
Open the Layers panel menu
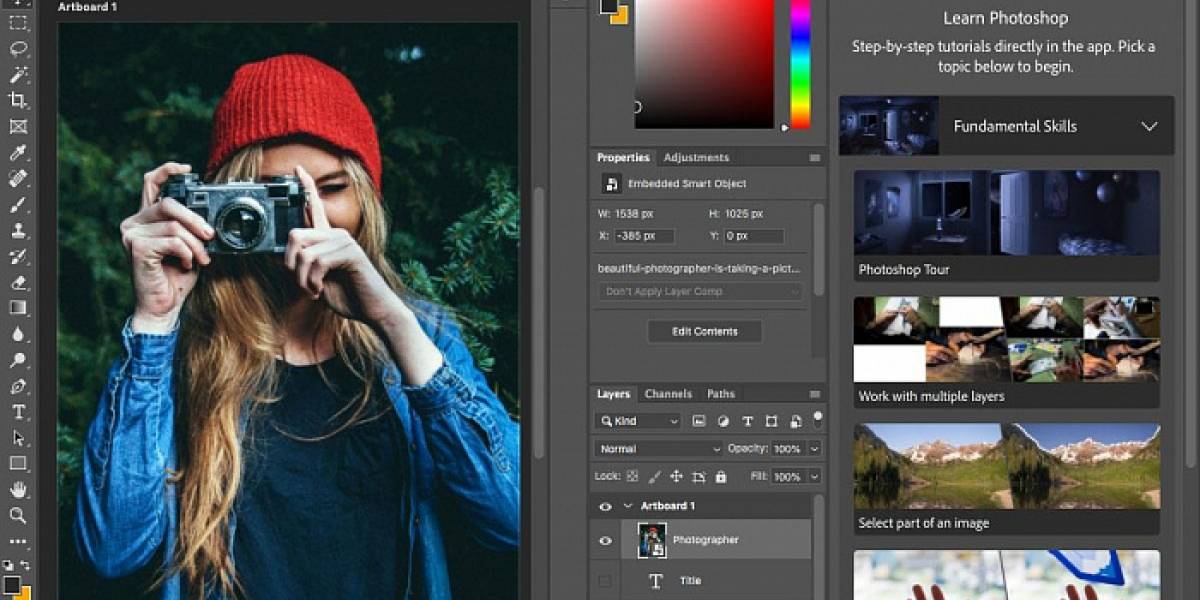(815, 394)
